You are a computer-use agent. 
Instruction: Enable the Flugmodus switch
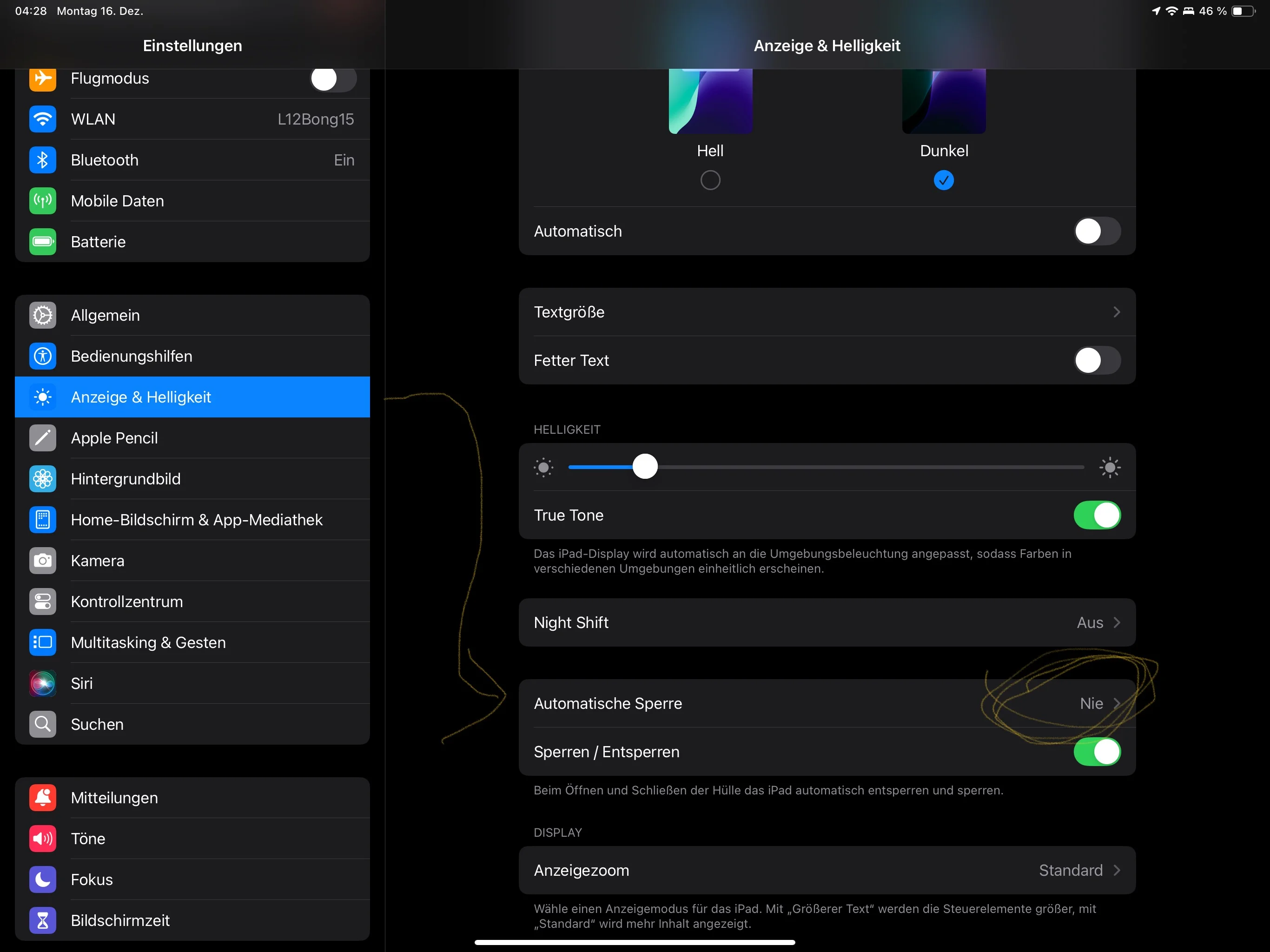(333, 79)
